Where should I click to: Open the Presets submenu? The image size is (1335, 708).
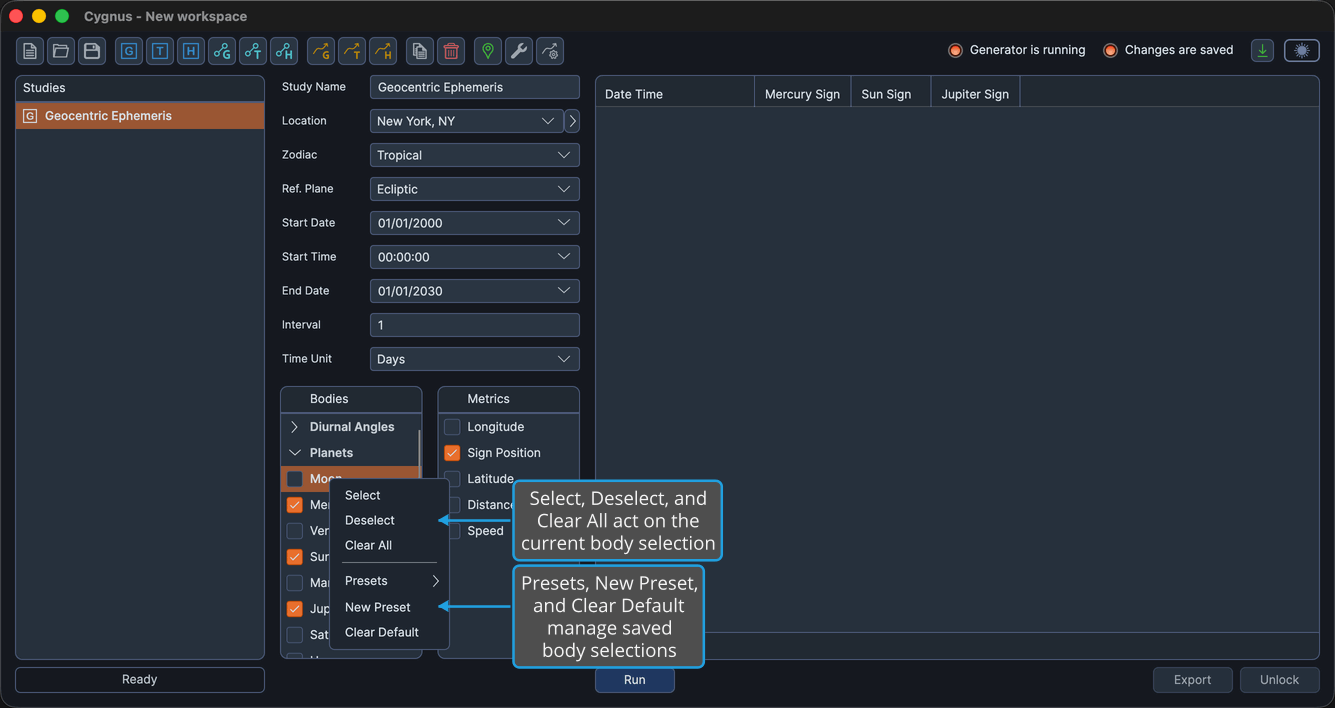(389, 581)
